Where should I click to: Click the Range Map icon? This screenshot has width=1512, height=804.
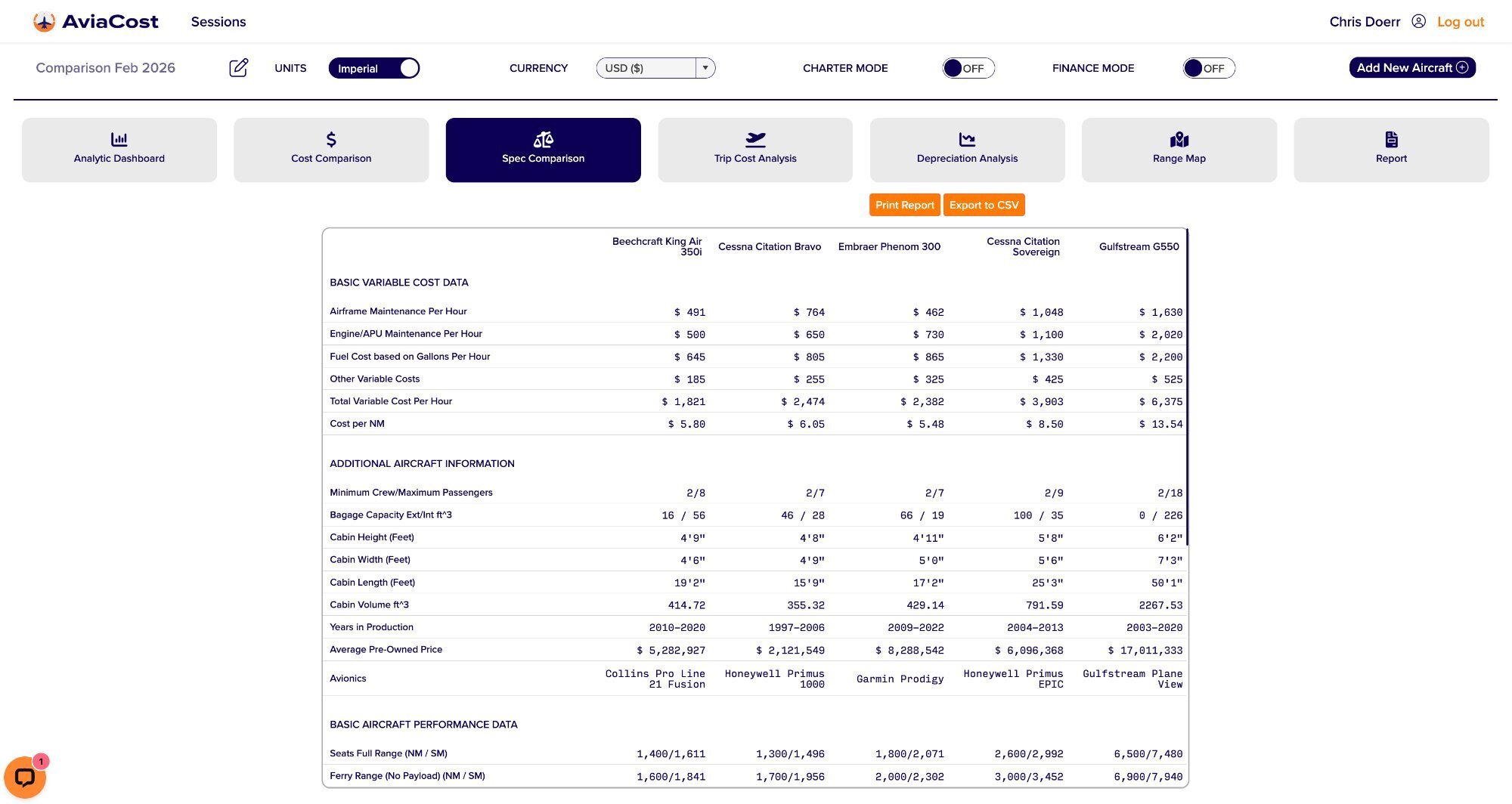(x=1179, y=140)
